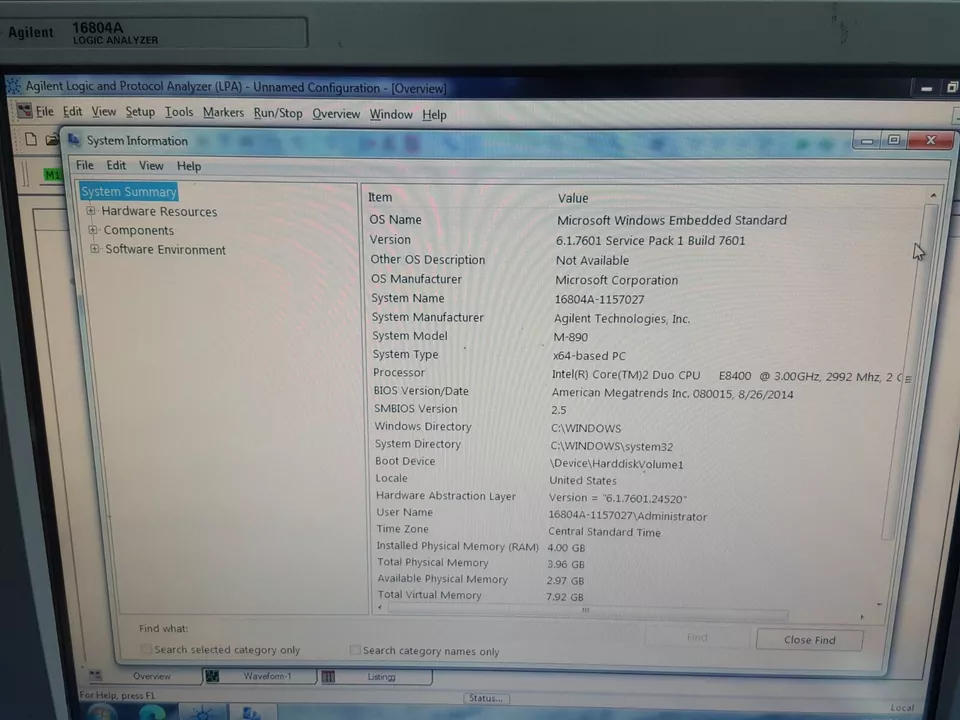This screenshot has width=960, height=720.
Task: Open the LPA Overview menu
Action: [x=336, y=114]
